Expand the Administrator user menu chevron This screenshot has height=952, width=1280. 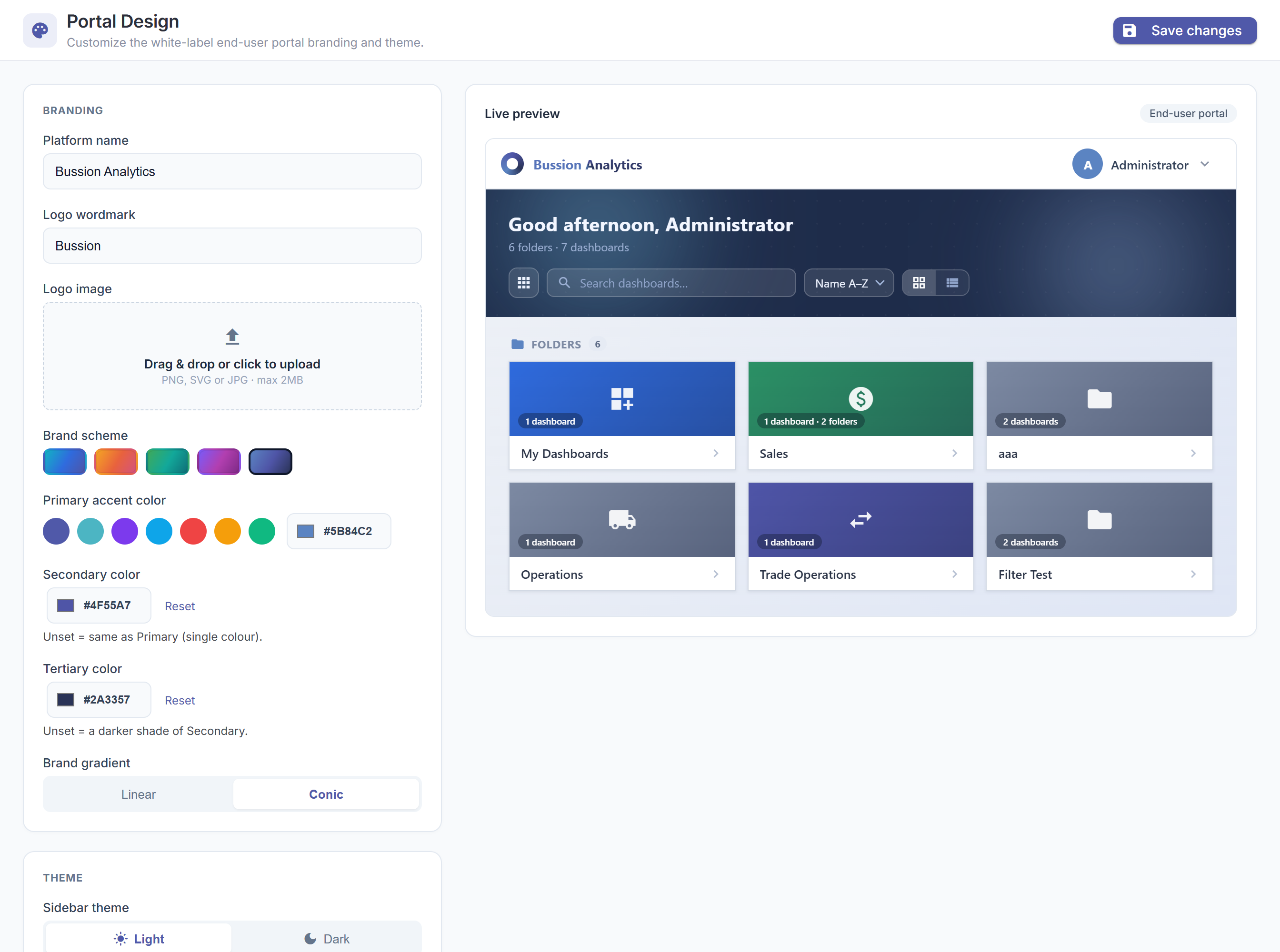tap(1204, 164)
